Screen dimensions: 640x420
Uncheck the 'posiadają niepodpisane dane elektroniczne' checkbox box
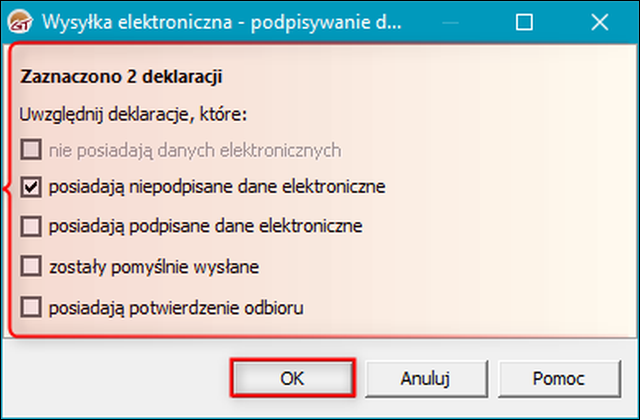pos(31,187)
